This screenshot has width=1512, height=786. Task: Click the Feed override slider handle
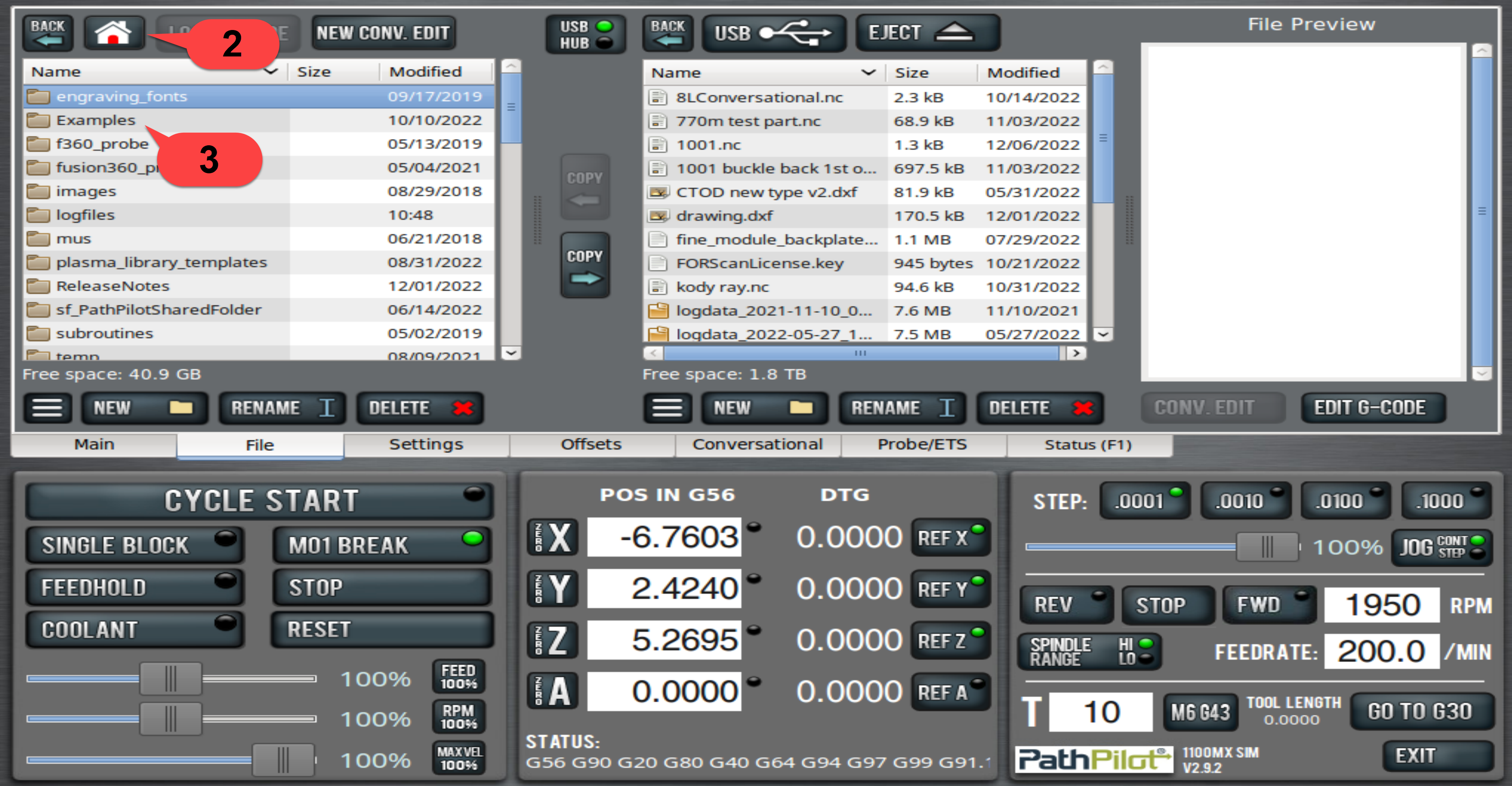(x=170, y=679)
